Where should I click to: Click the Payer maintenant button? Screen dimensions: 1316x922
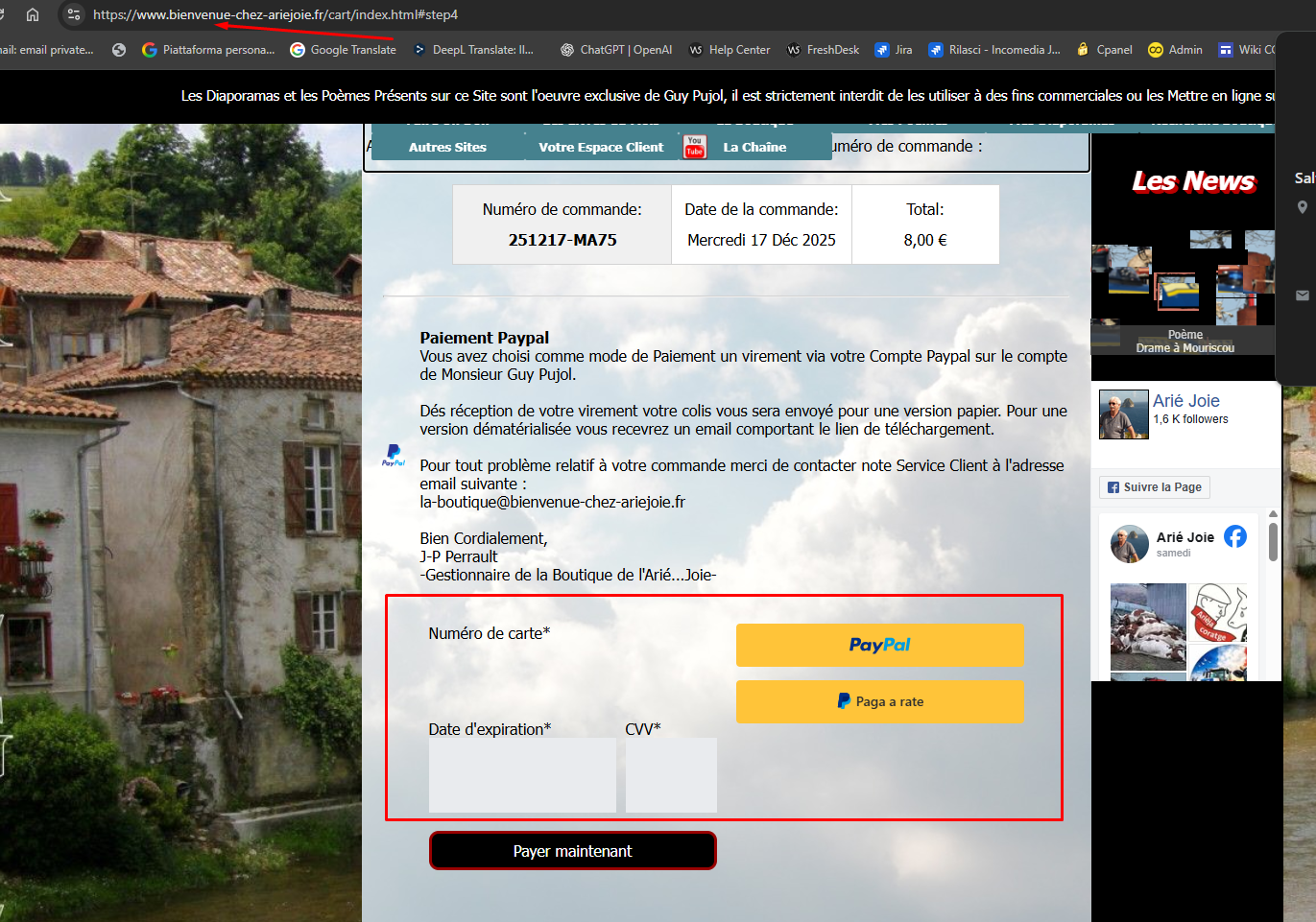572,851
